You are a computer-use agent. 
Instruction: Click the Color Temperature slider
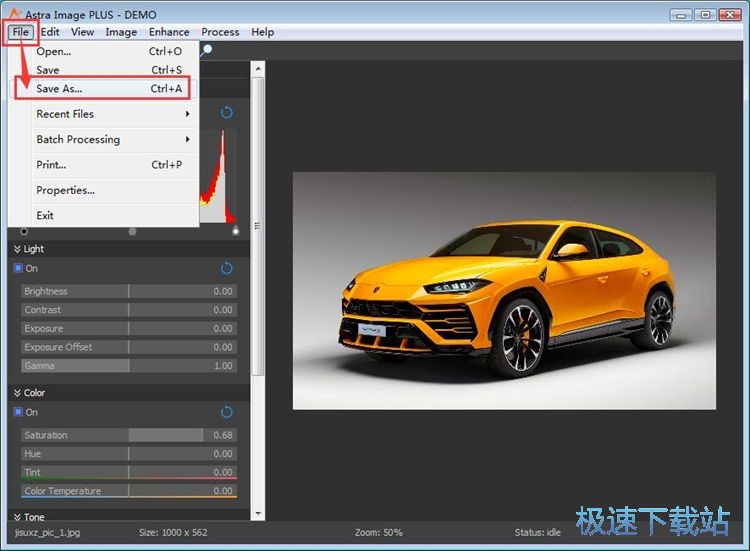[128, 491]
